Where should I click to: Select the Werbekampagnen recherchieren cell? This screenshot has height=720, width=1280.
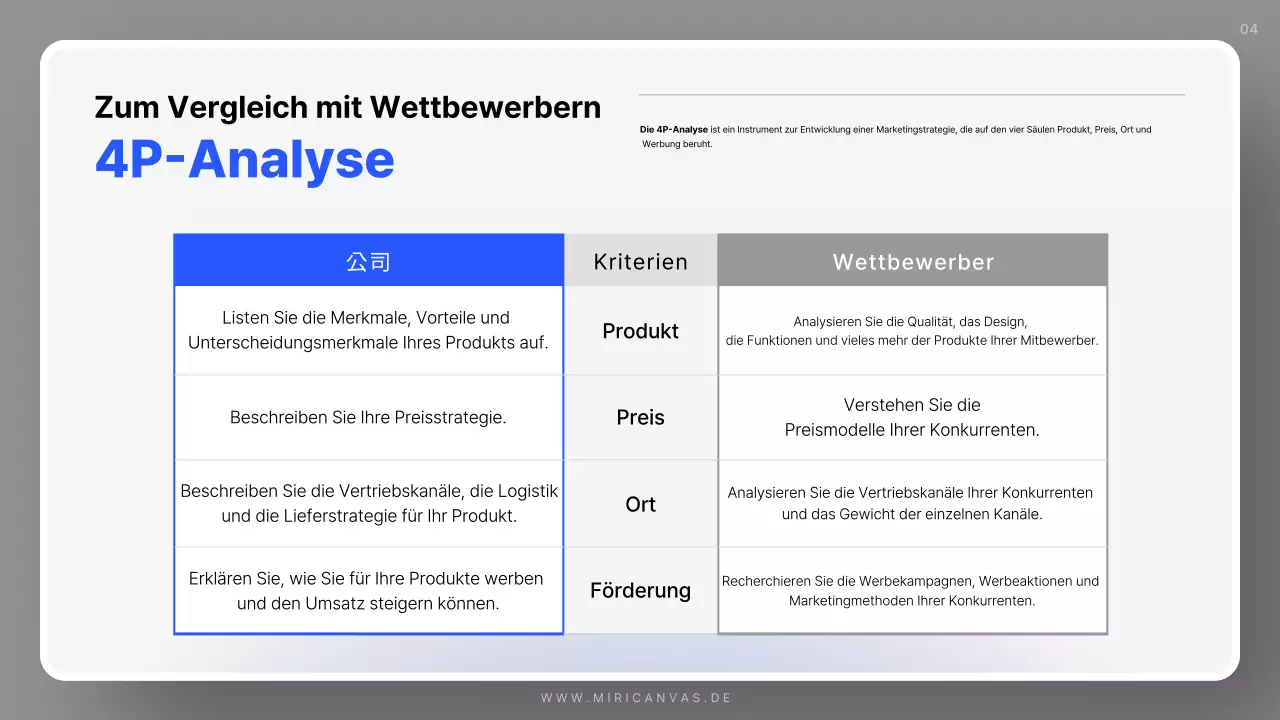coord(912,590)
